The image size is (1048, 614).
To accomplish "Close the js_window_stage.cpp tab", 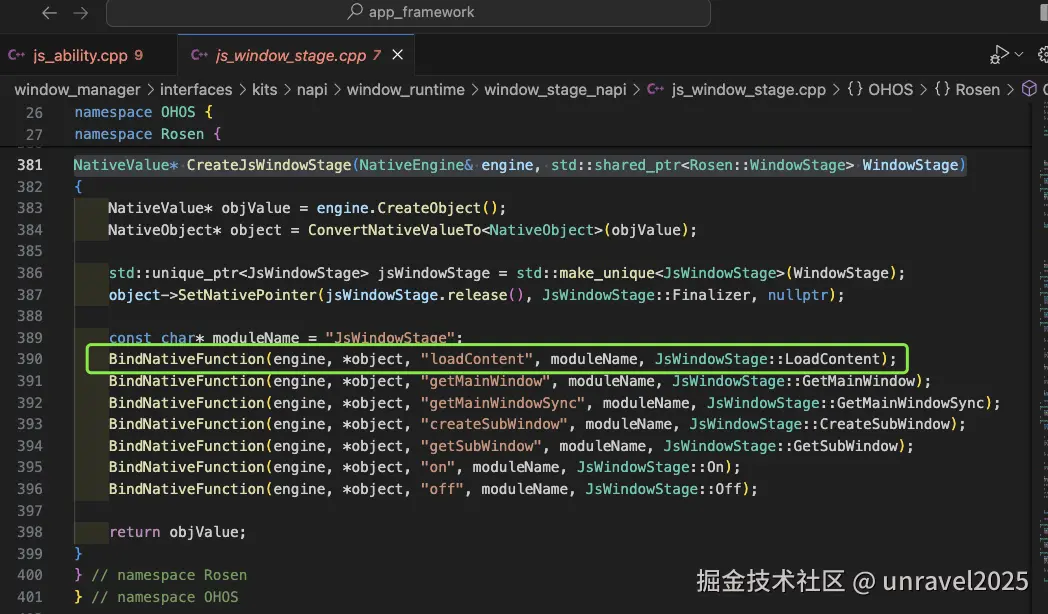I will pyautogui.click(x=398, y=55).
